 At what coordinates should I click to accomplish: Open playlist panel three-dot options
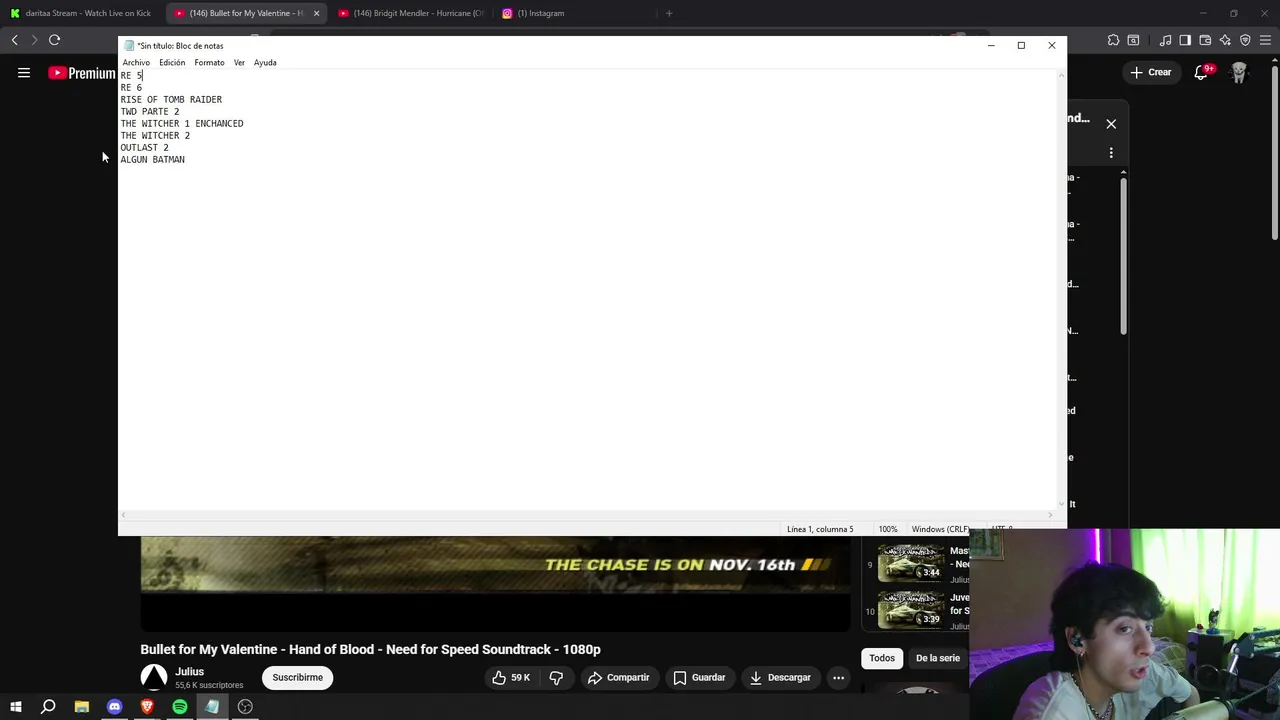point(1111,153)
